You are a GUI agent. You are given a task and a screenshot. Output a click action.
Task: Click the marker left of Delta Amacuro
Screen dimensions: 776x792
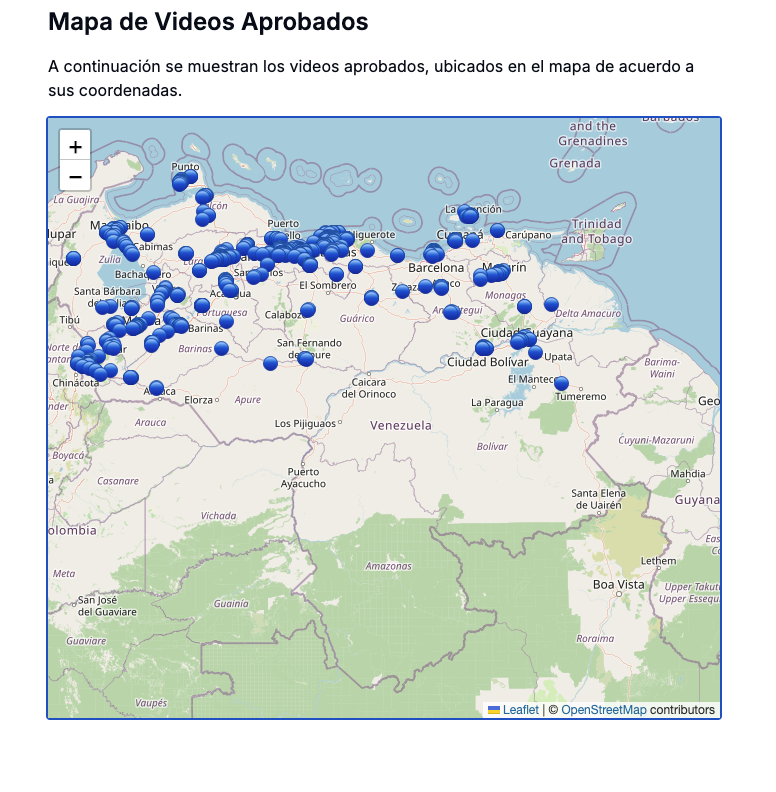coord(551,304)
